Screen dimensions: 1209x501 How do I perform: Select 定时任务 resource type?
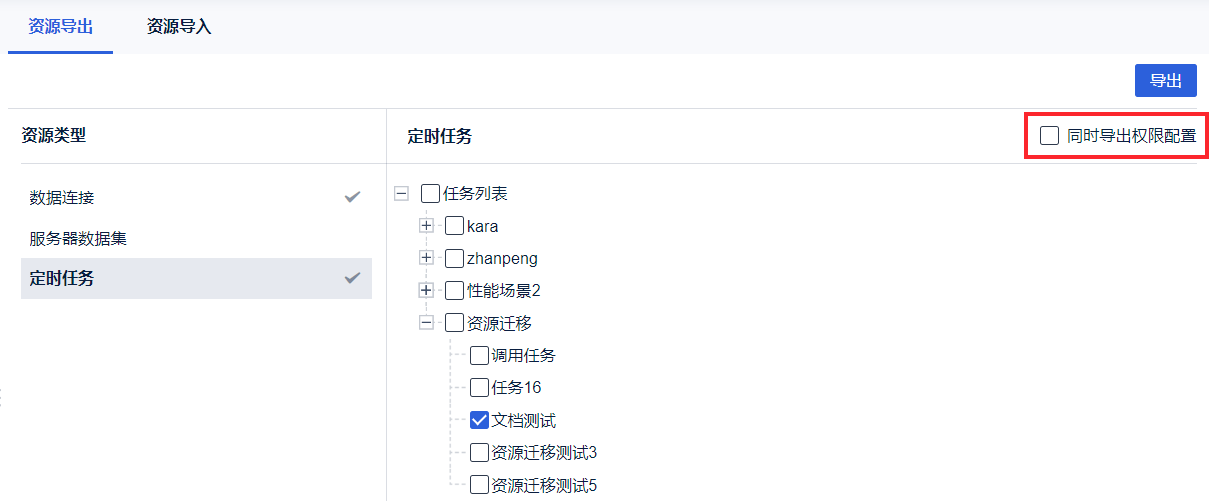coord(62,278)
